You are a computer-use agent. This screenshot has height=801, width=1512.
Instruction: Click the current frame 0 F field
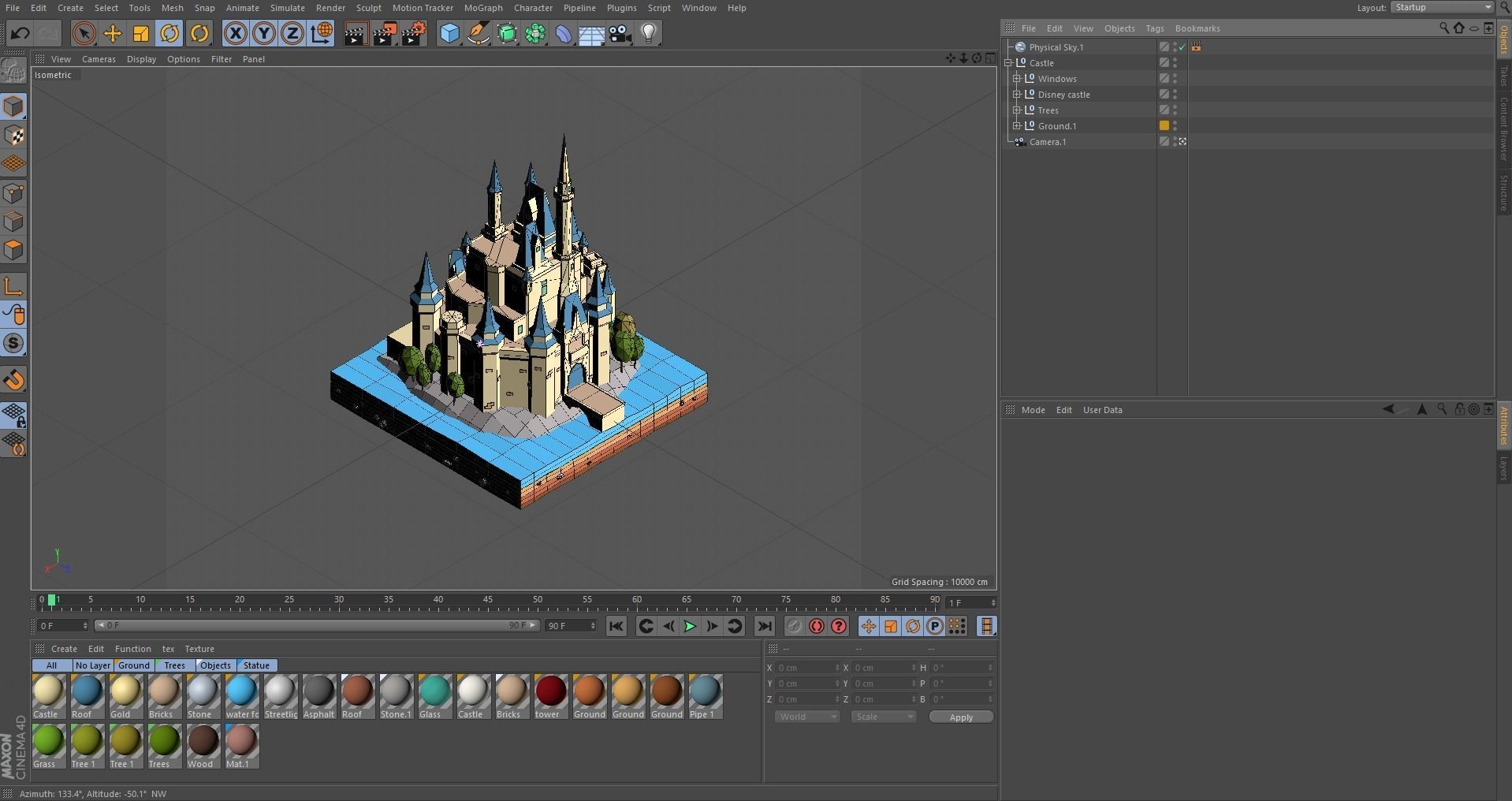coord(63,626)
